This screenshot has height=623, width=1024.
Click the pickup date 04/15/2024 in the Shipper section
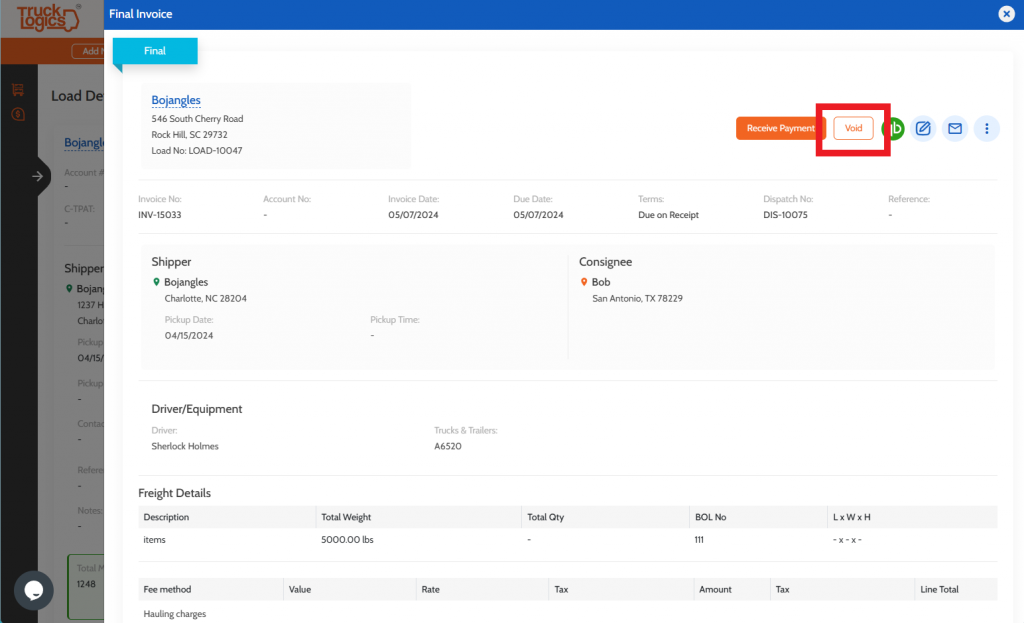(189, 335)
